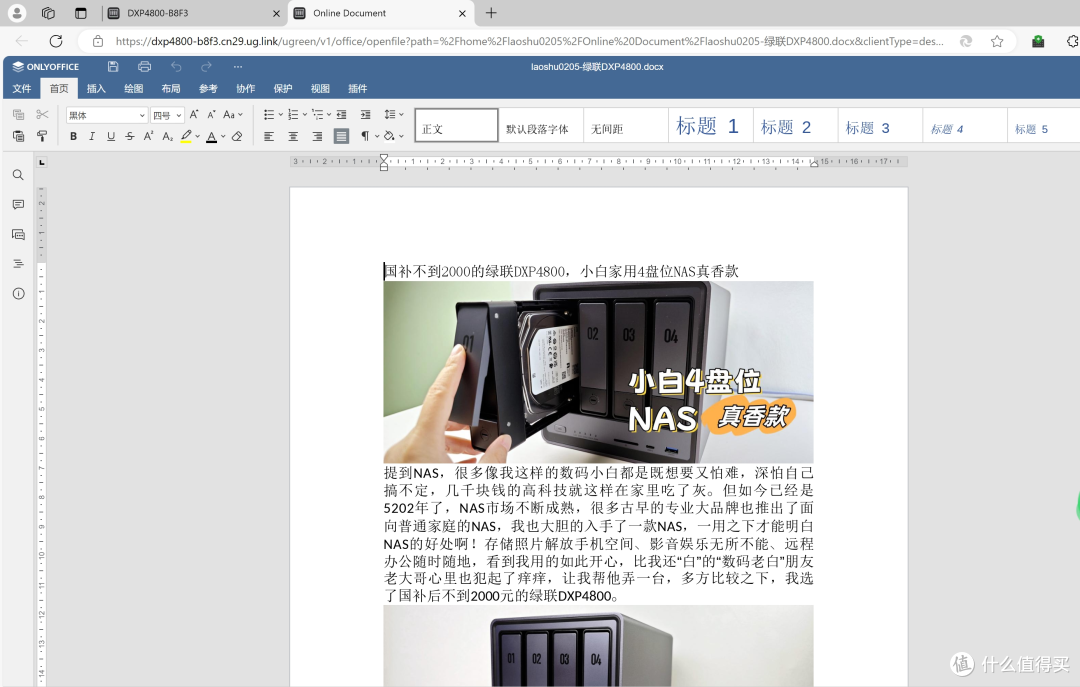
Task: Click the Paste icon
Action: [x=19, y=136]
